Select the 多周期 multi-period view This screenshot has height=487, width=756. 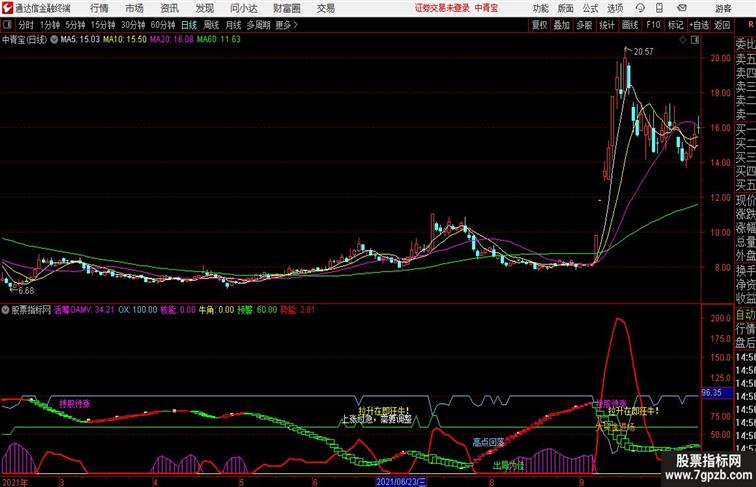[x=258, y=25]
